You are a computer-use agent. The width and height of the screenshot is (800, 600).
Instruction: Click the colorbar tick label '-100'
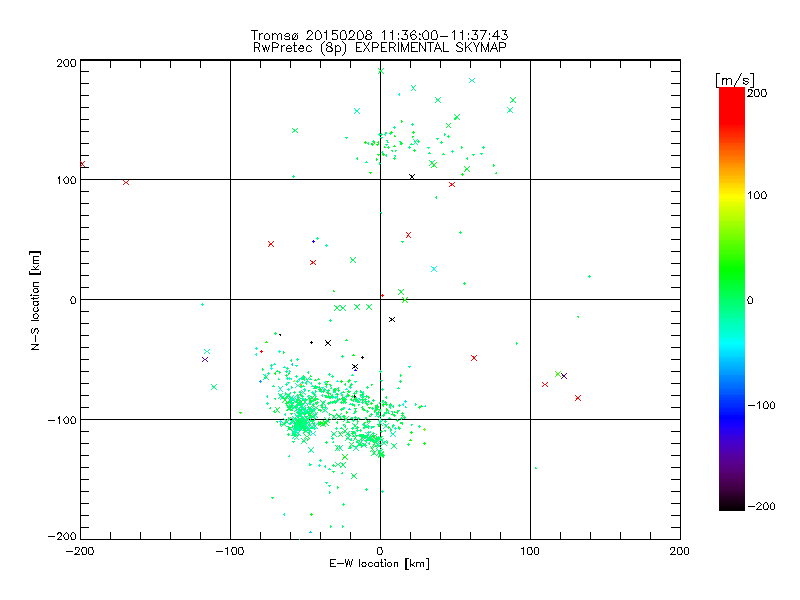(x=761, y=406)
